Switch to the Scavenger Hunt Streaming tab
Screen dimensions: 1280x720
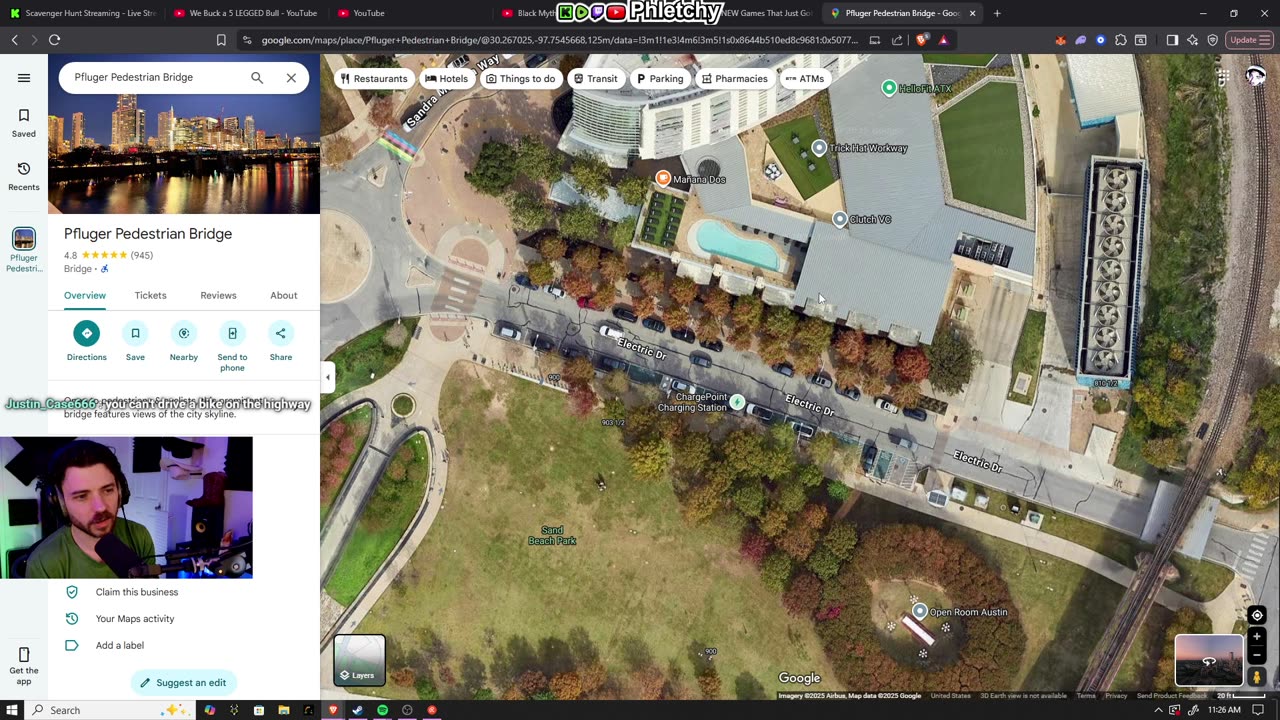click(82, 13)
